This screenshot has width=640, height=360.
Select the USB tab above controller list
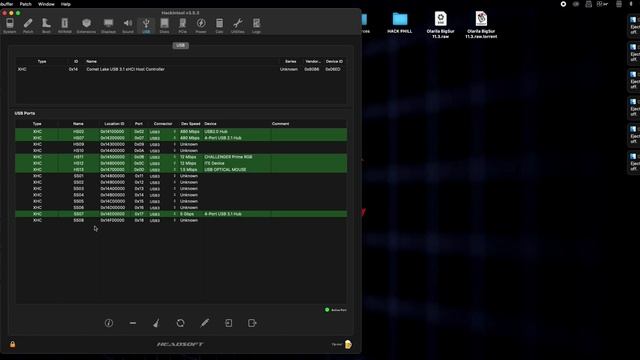coord(180,45)
